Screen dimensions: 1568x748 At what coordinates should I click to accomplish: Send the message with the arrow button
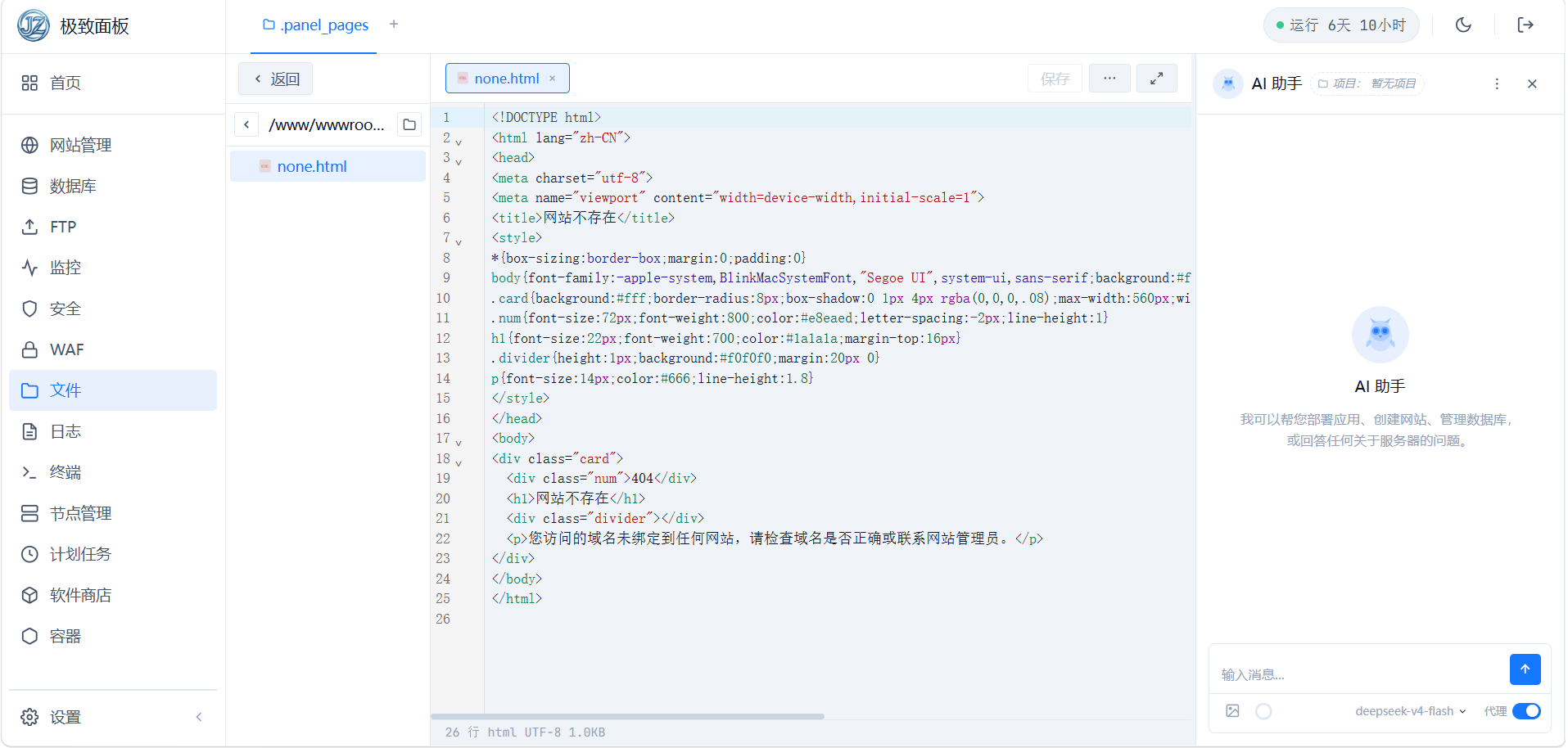(1525, 669)
